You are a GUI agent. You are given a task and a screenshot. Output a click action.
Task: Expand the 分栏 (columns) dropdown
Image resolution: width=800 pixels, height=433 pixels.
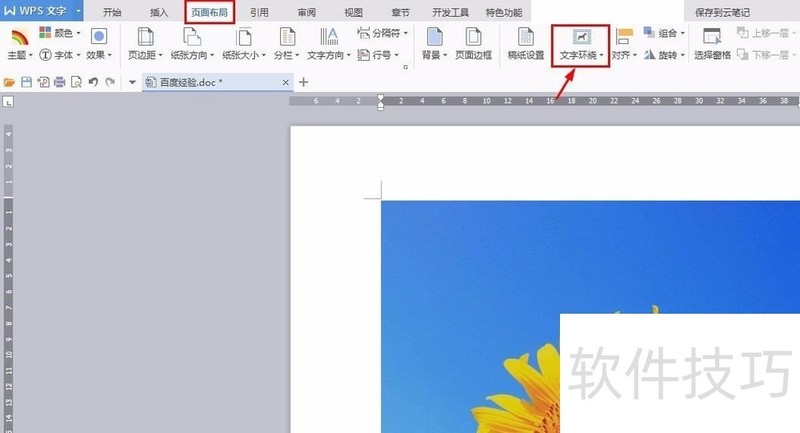[288, 55]
